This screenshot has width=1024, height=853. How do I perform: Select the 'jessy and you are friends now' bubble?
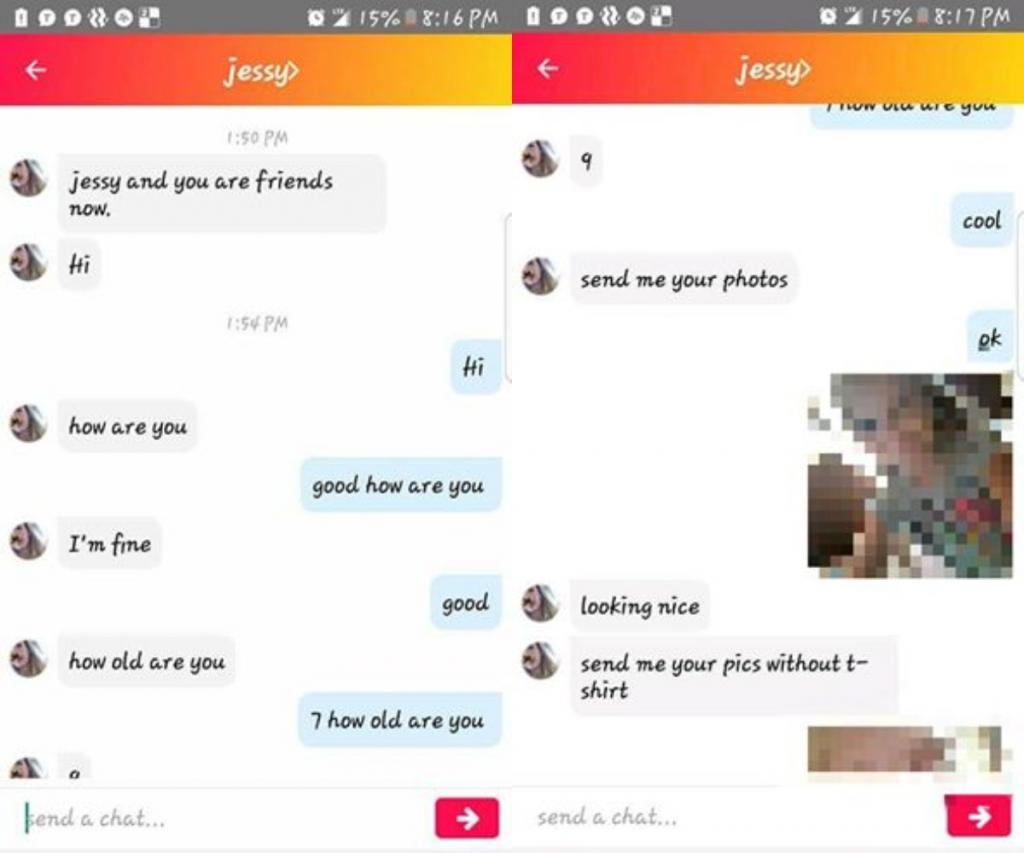[222, 193]
